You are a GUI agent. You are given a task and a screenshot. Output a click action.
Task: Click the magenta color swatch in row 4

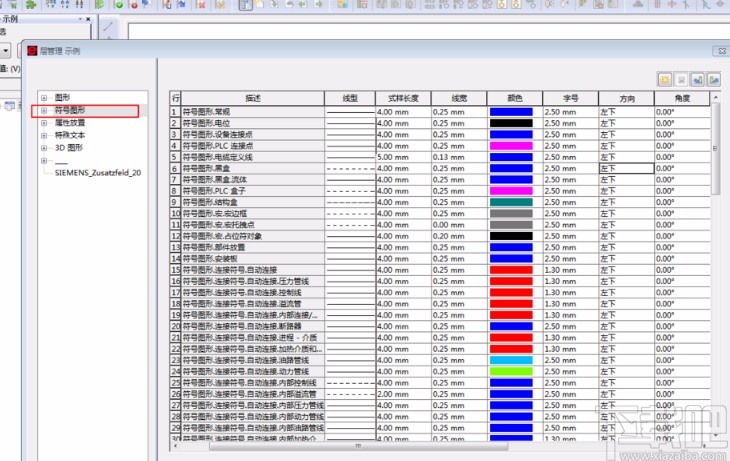pos(511,146)
